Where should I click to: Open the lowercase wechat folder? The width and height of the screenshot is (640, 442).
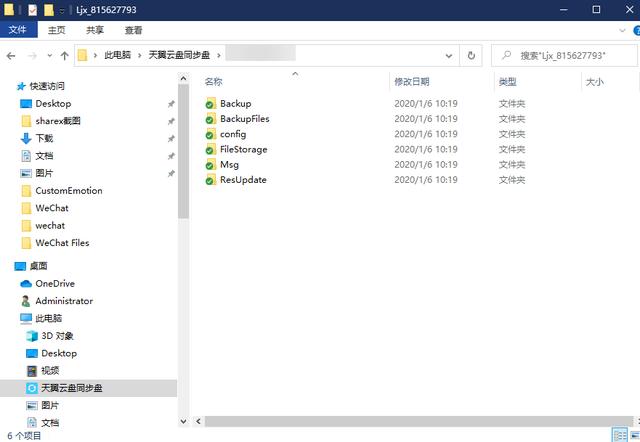click(x=50, y=225)
